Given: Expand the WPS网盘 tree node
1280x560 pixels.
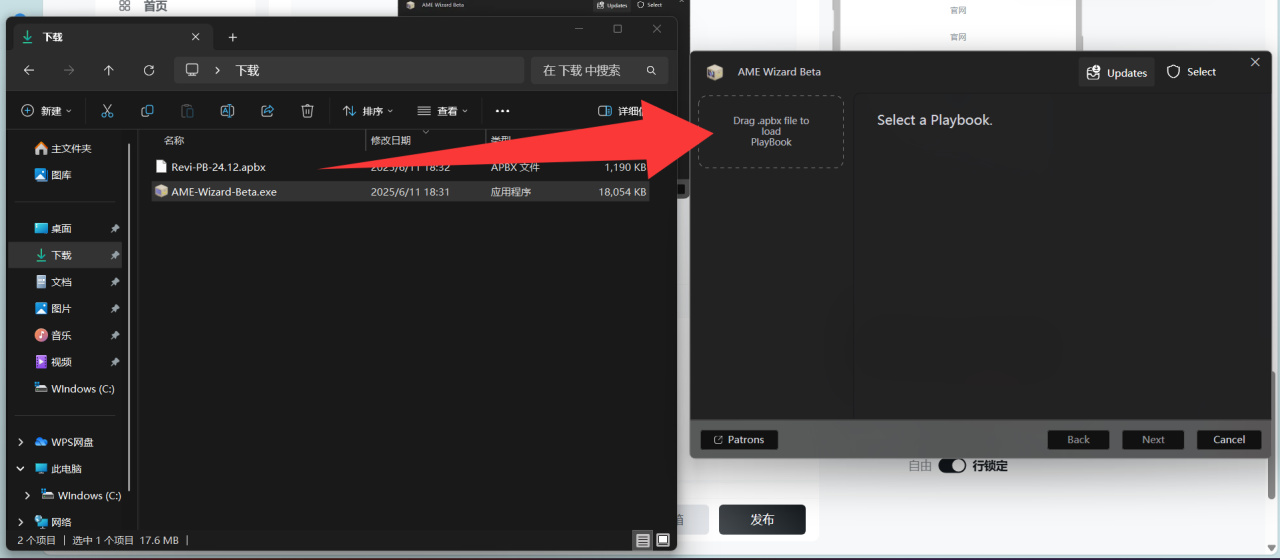Looking at the screenshot, I should pos(21,442).
